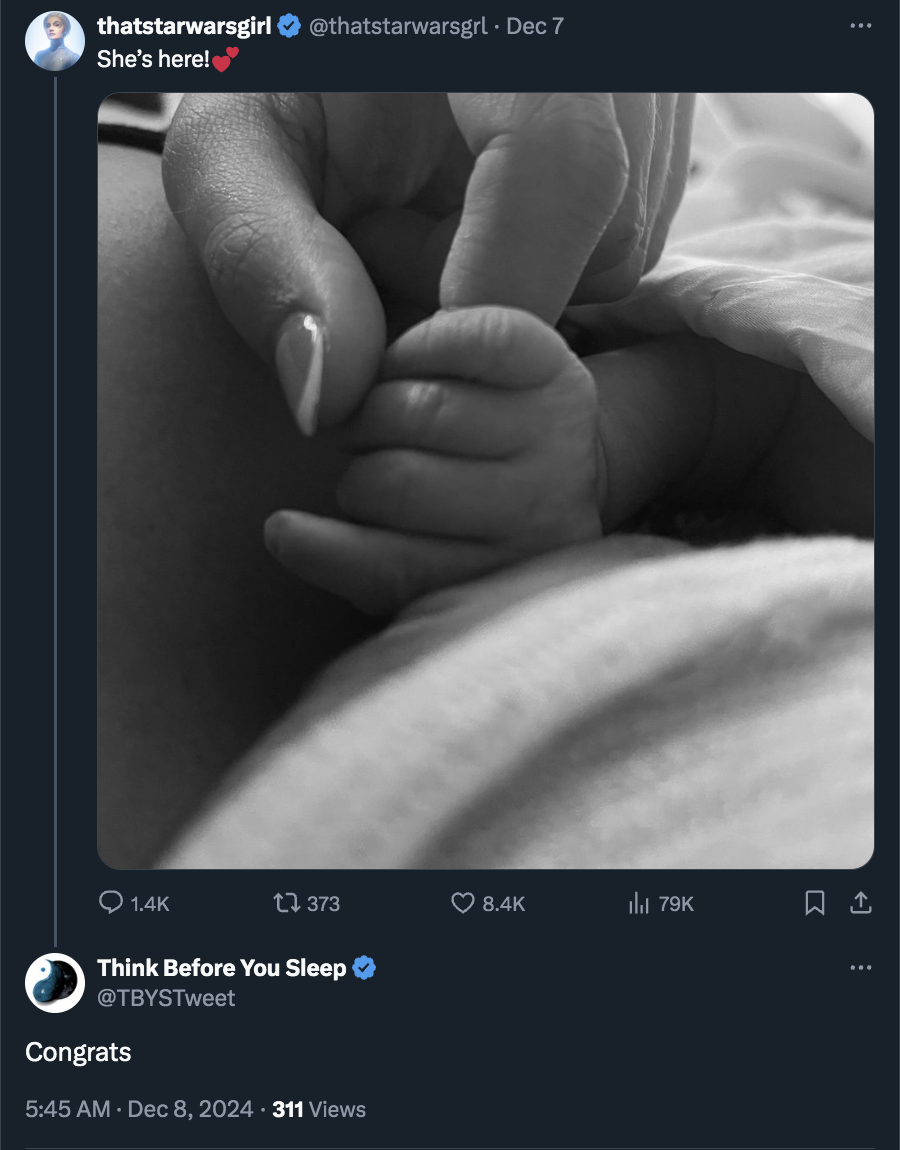Click the @TBYSTweet handle
900x1150 pixels.
[166, 998]
